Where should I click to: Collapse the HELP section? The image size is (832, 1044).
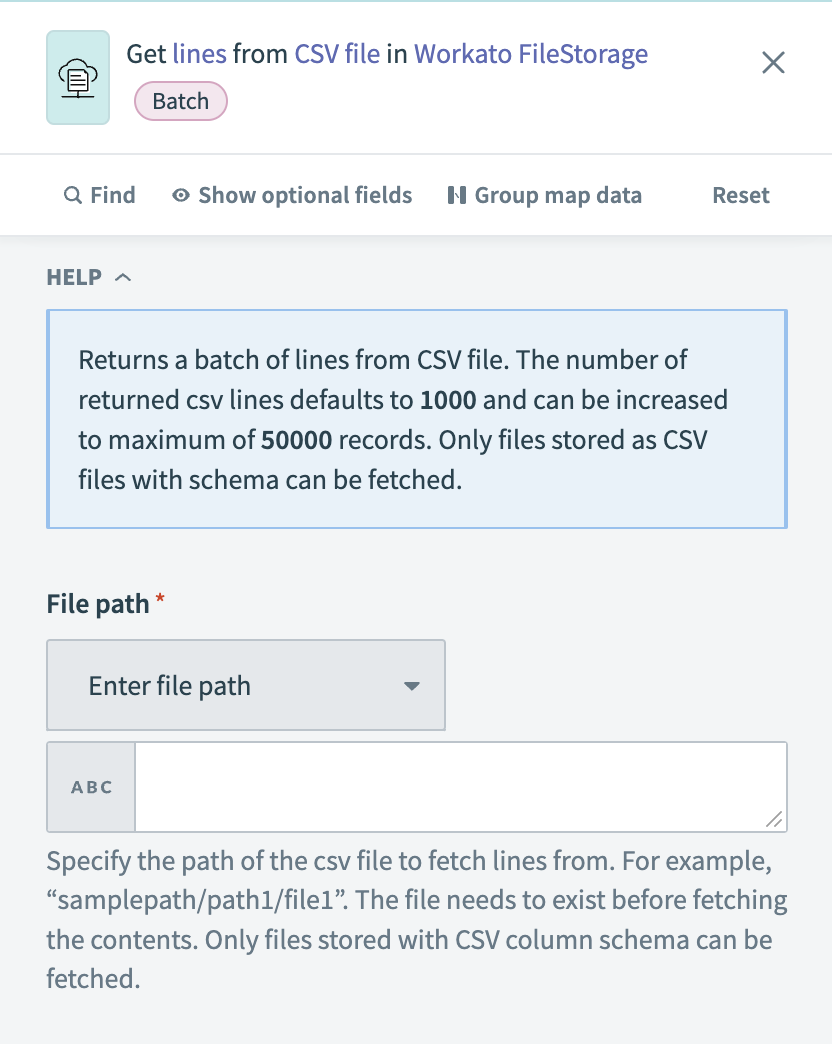click(x=124, y=277)
